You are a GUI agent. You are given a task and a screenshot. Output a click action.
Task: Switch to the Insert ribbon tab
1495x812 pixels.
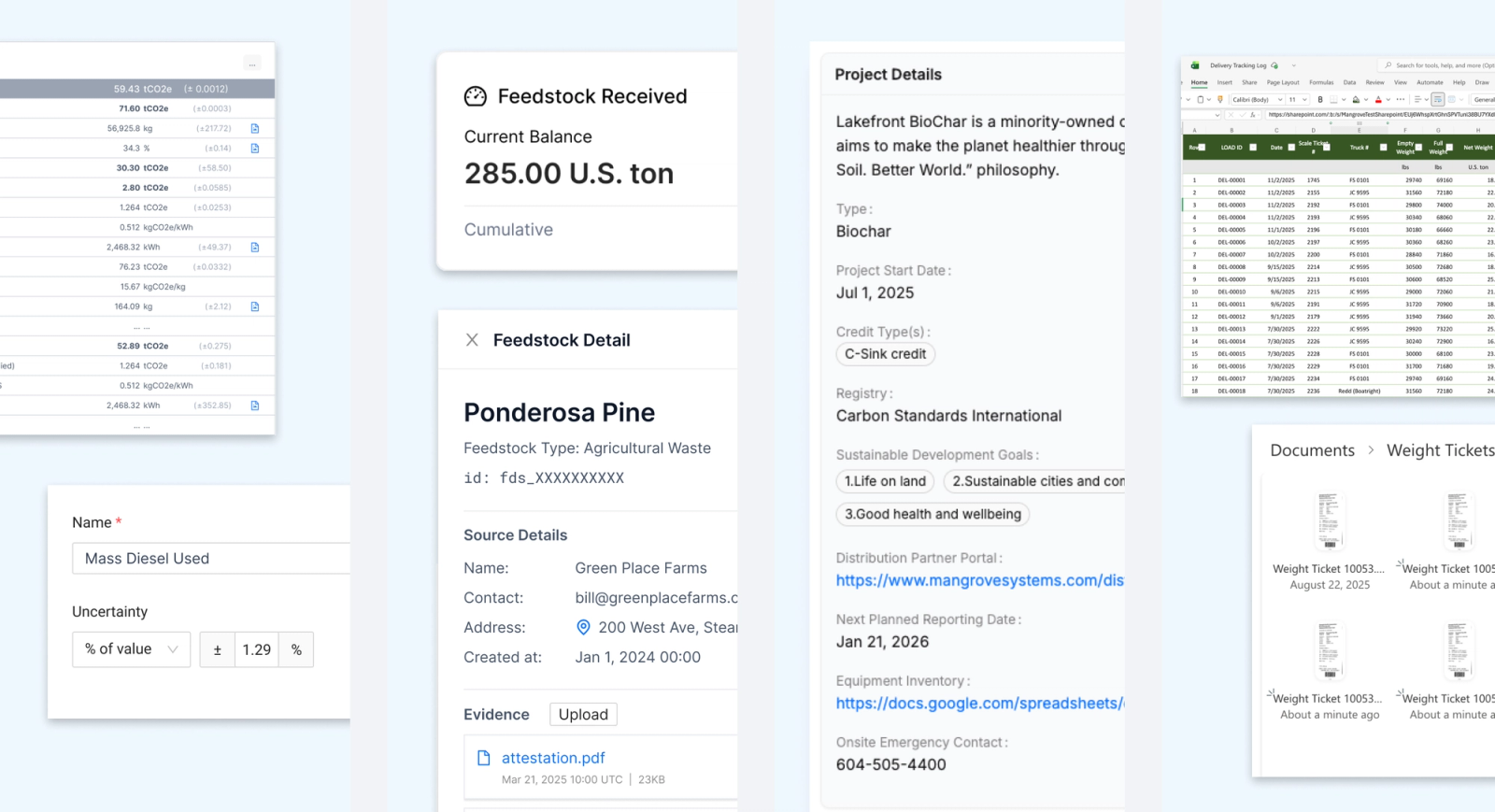(1224, 82)
